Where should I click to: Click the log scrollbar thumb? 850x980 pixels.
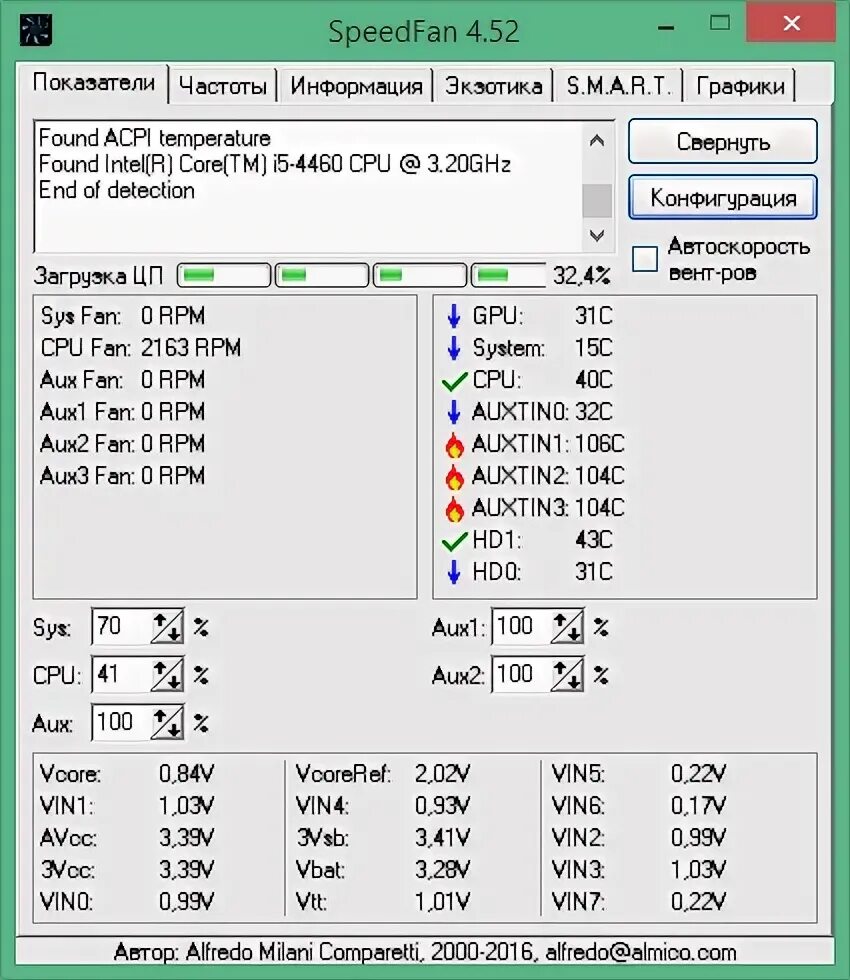pyautogui.click(x=597, y=200)
